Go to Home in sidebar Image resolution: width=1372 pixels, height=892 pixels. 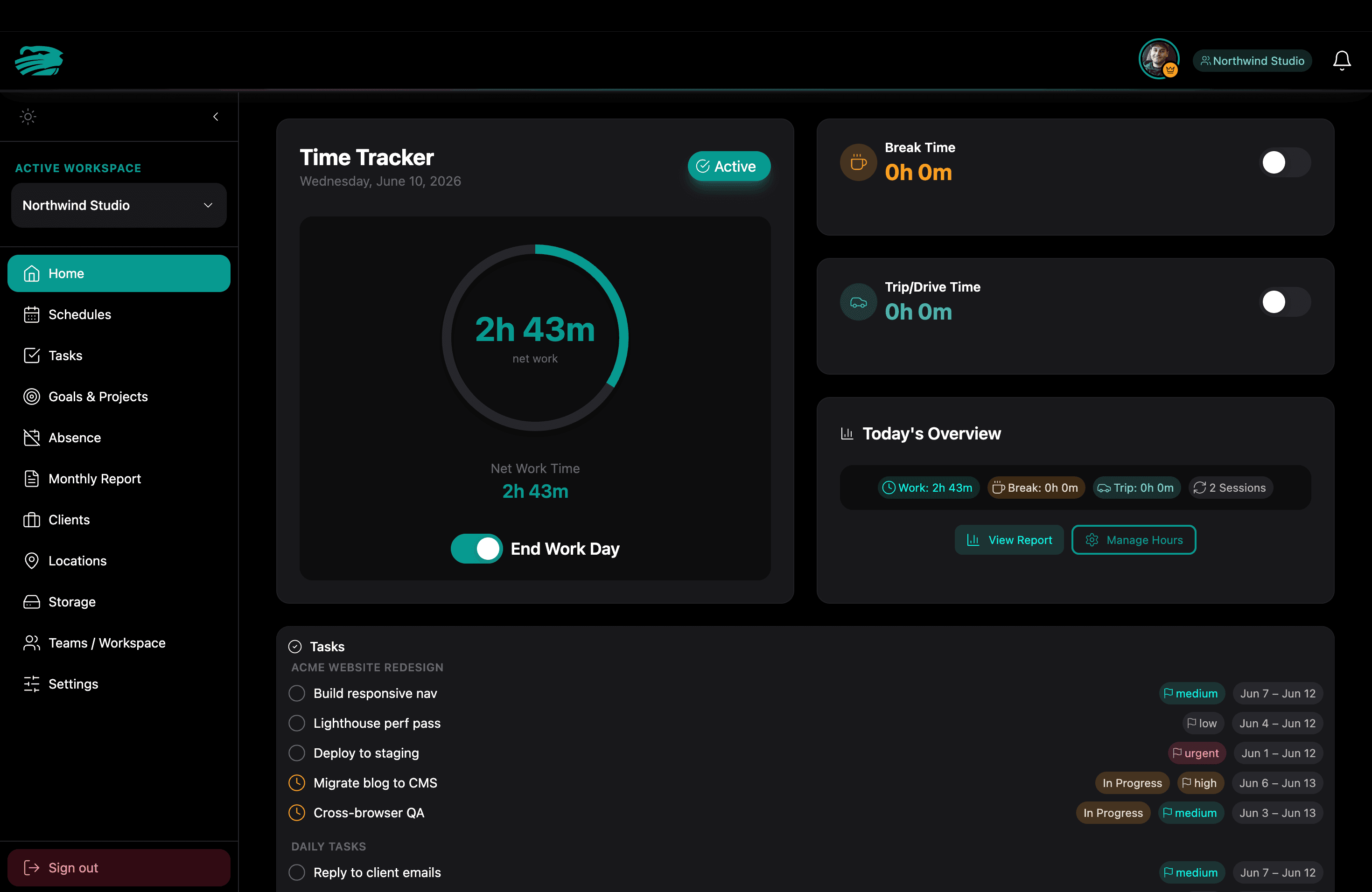point(119,273)
